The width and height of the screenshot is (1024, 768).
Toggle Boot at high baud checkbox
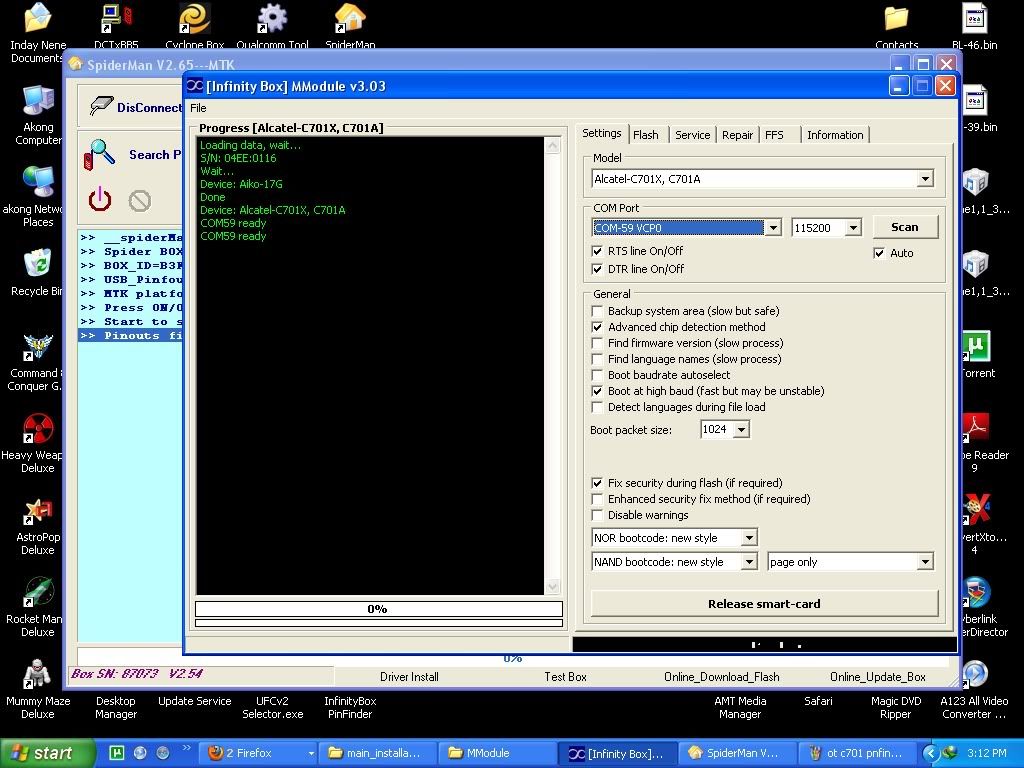(x=597, y=391)
